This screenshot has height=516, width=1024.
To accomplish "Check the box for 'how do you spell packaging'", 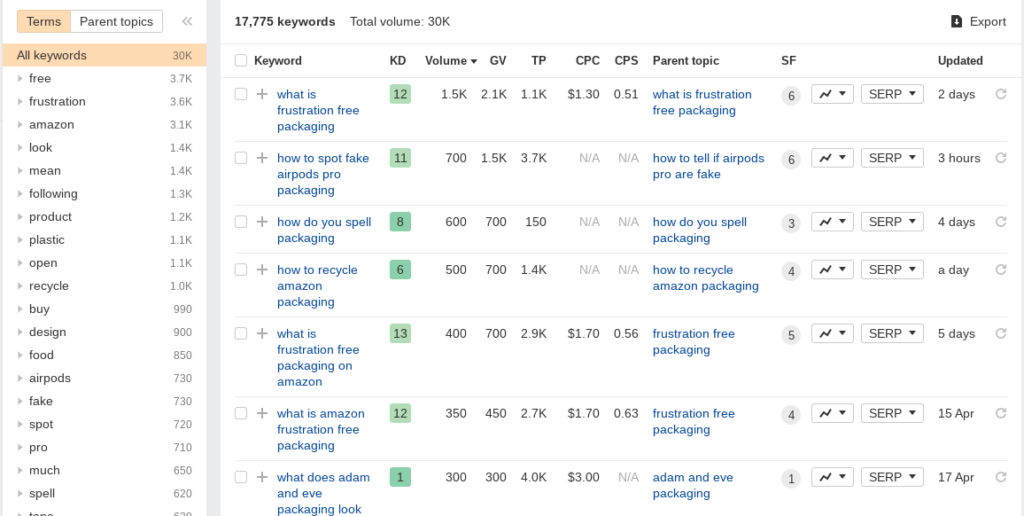I will click(241, 222).
